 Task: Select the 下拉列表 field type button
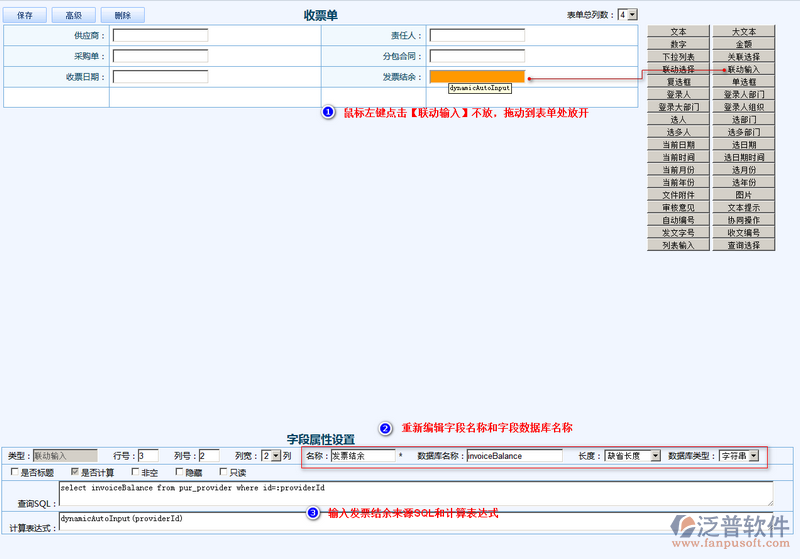pos(678,57)
